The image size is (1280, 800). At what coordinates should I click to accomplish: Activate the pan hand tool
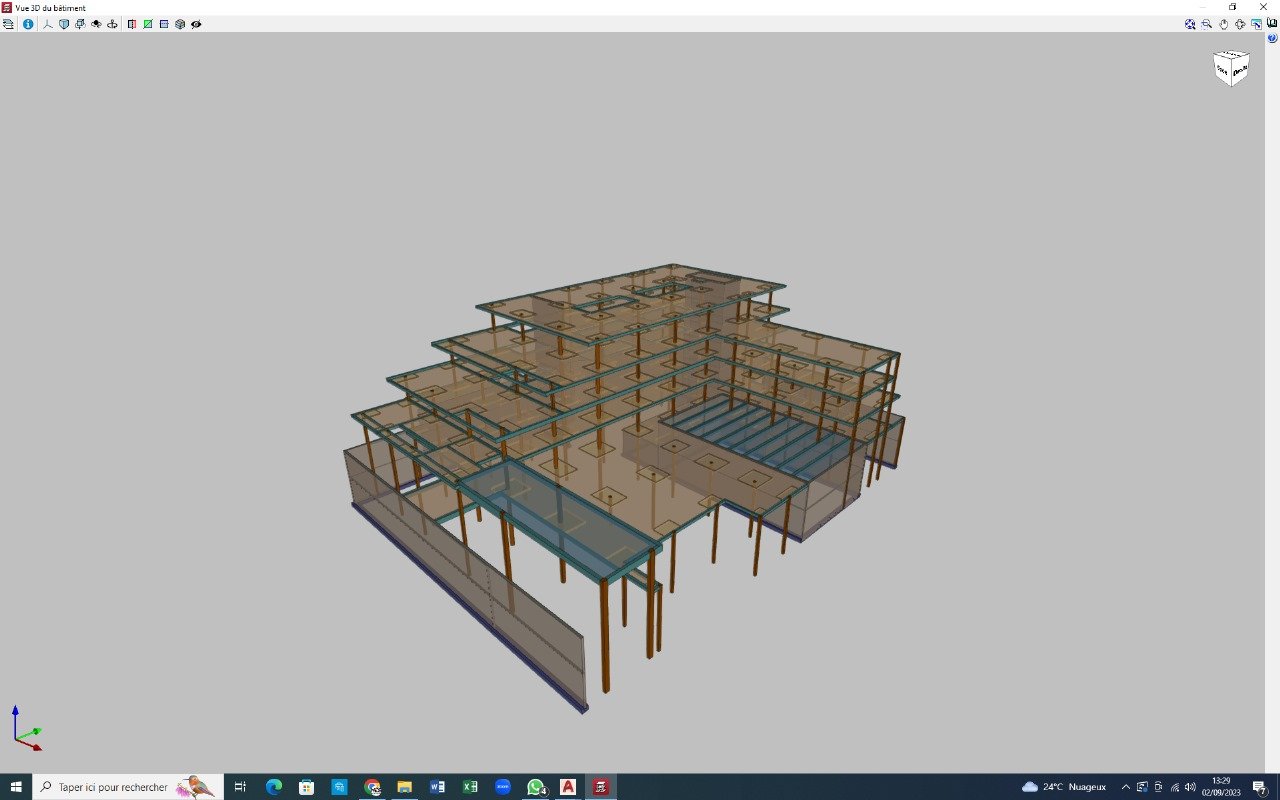click(1224, 24)
